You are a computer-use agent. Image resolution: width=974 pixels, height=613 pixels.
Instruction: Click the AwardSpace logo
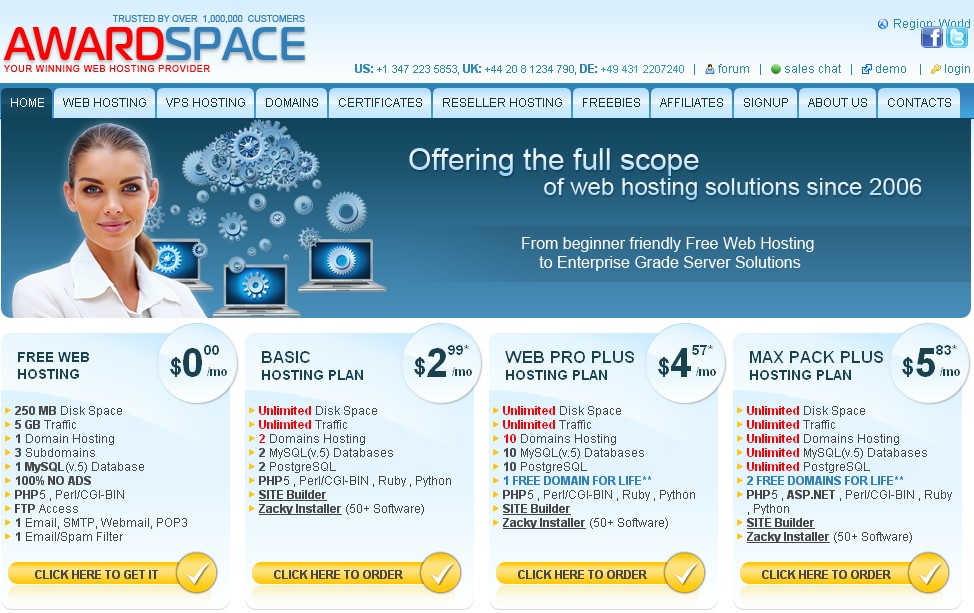pos(155,43)
